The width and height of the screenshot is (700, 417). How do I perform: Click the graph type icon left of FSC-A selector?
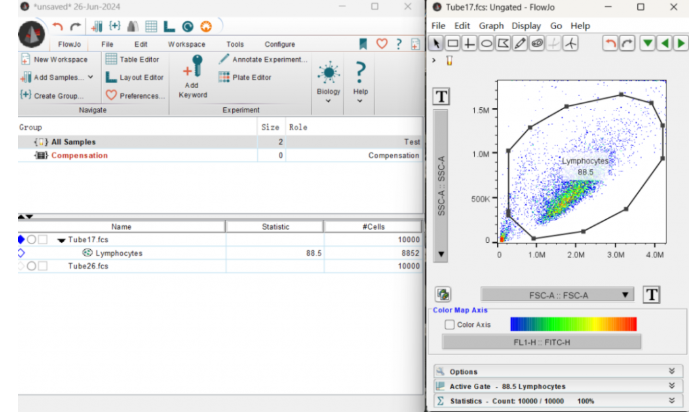tap(442, 294)
